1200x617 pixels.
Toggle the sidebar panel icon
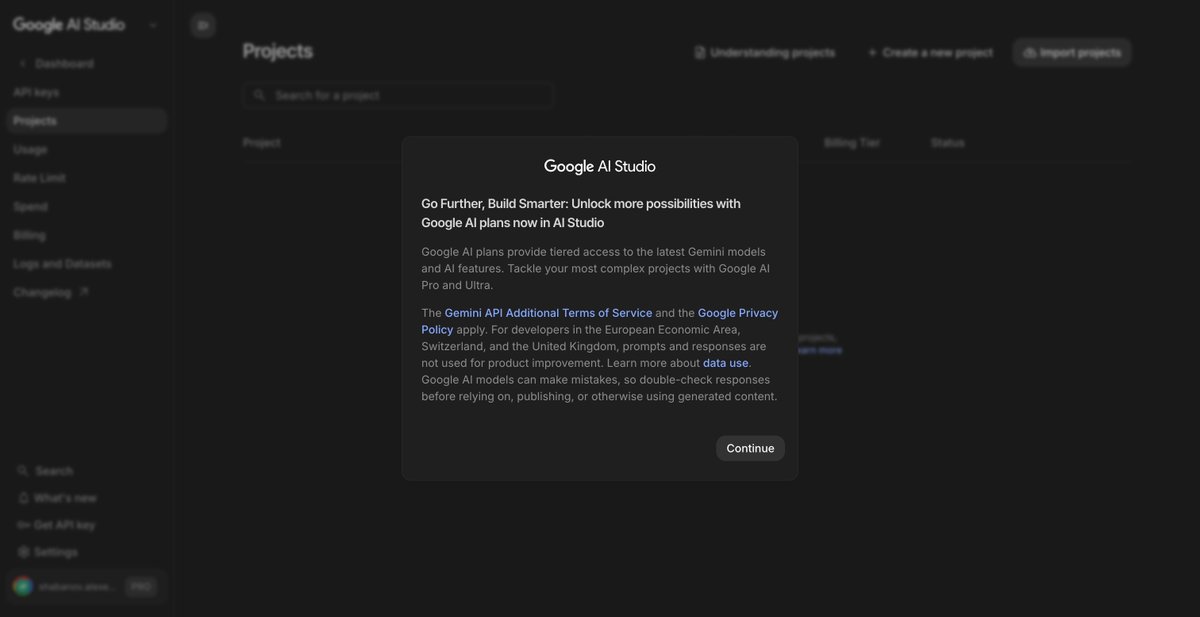(x=203, y=25)
